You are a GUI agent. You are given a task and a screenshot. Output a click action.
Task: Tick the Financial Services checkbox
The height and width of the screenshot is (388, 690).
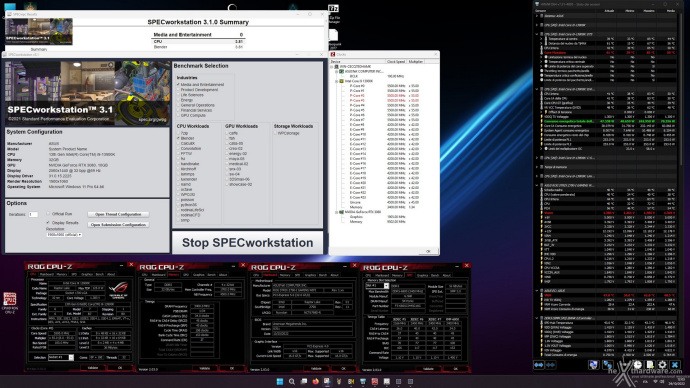tap(178, 110)
